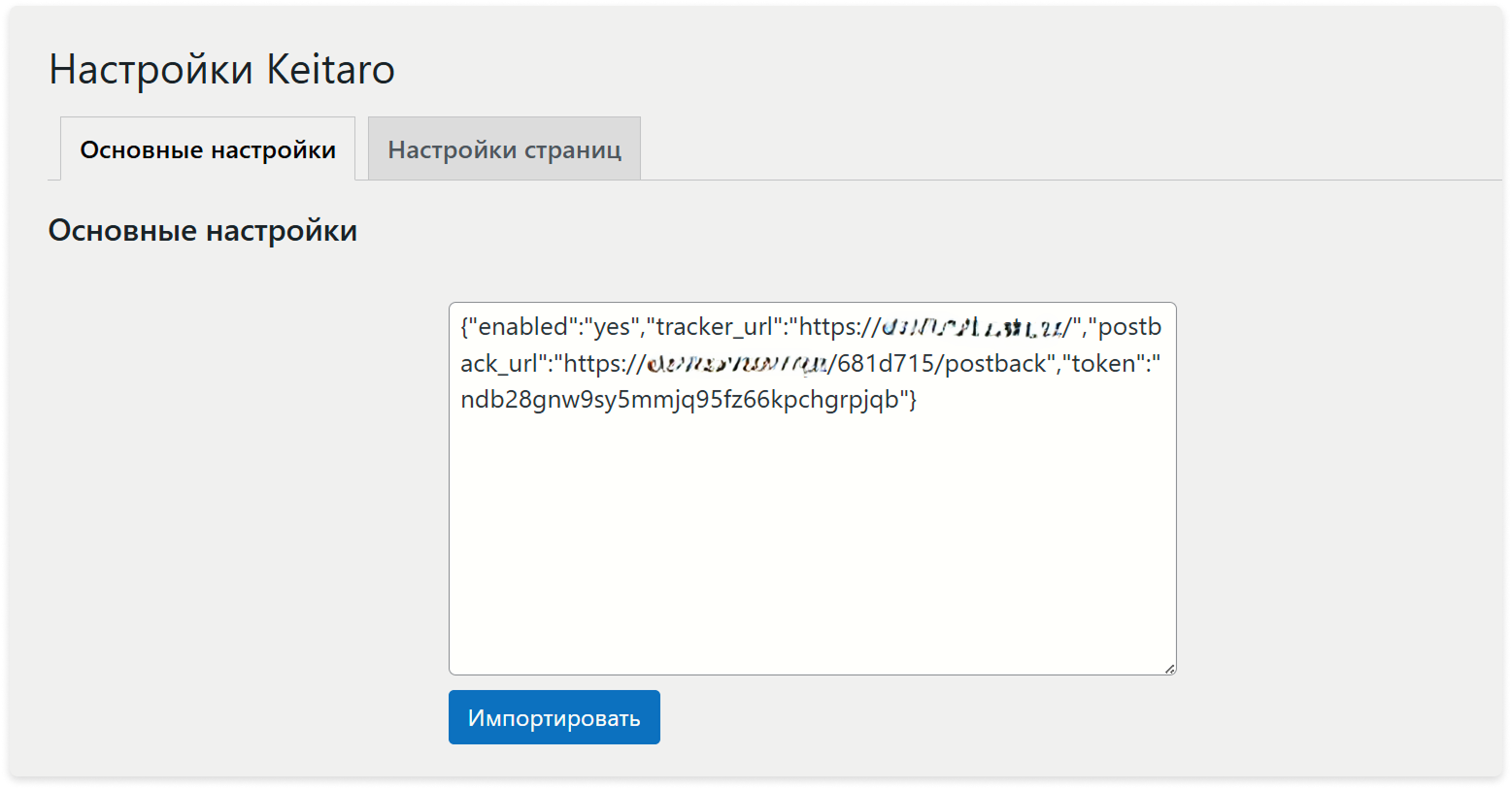Click the blurred postback URL domain

pyautogui.click(x=736, y=365)
